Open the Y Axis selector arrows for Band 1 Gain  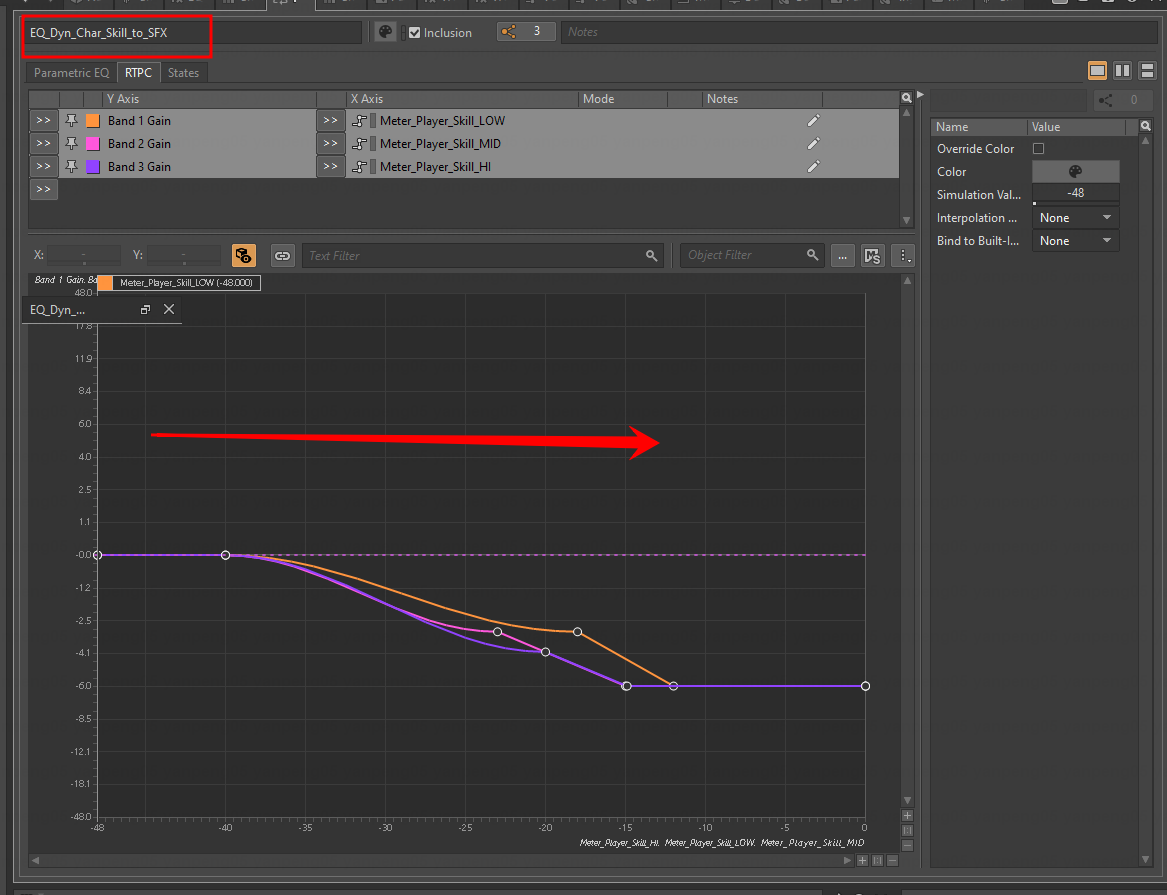[x=44, y=121]
